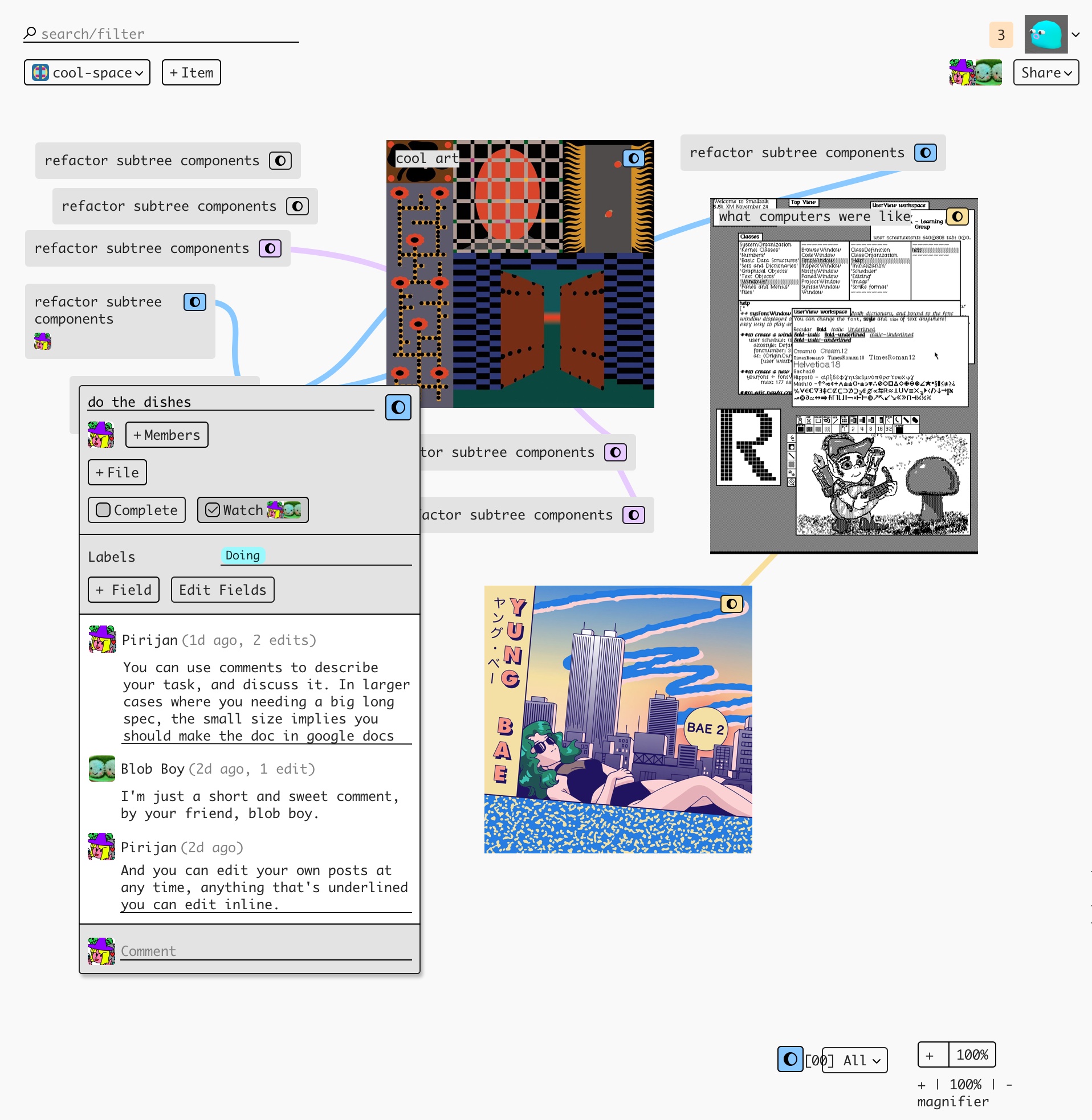
Task: Click the cyan blob user avatar
Action: (1046, 34)
